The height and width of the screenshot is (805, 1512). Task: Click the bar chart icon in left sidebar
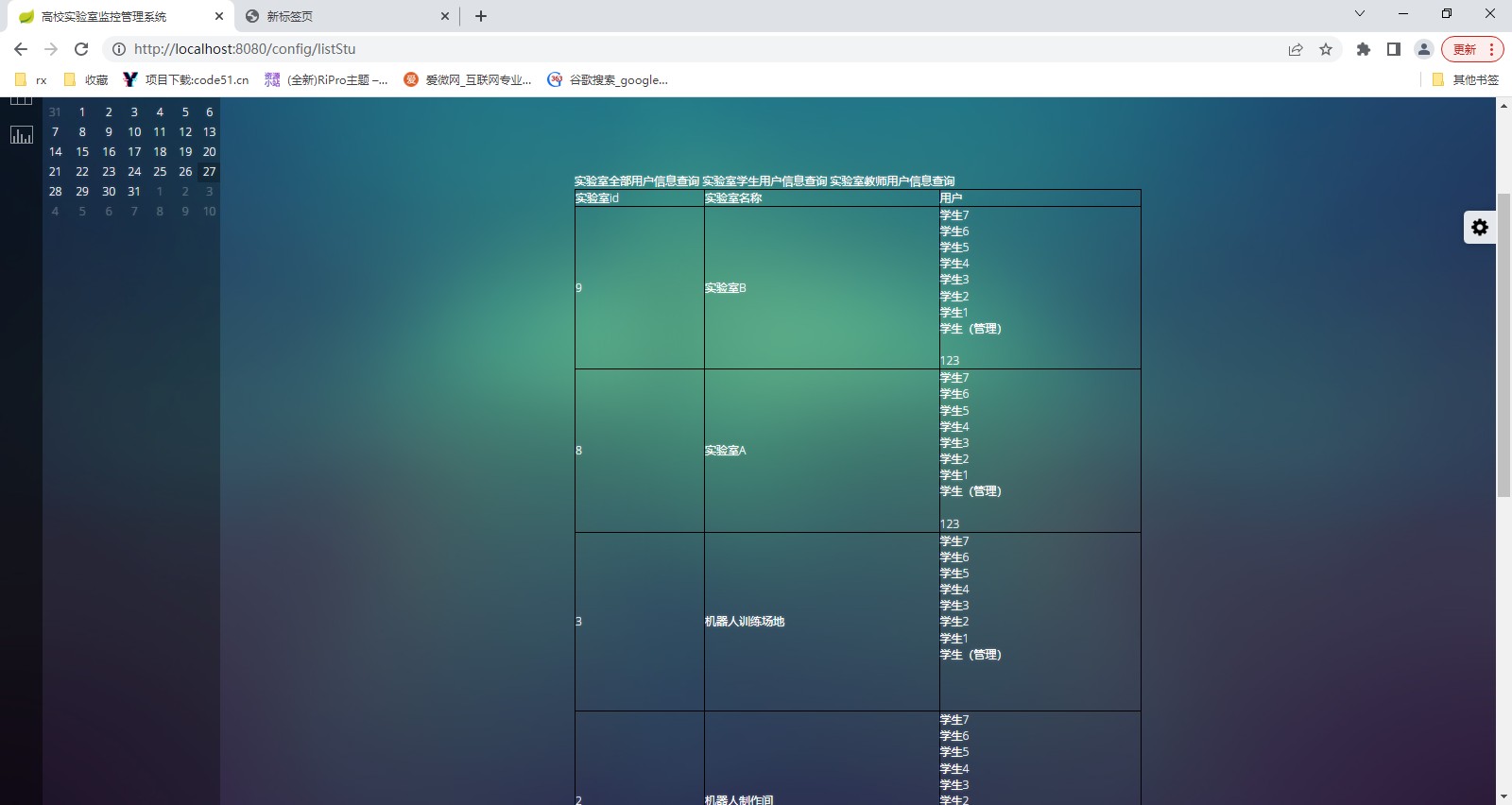tap(21, 135)
